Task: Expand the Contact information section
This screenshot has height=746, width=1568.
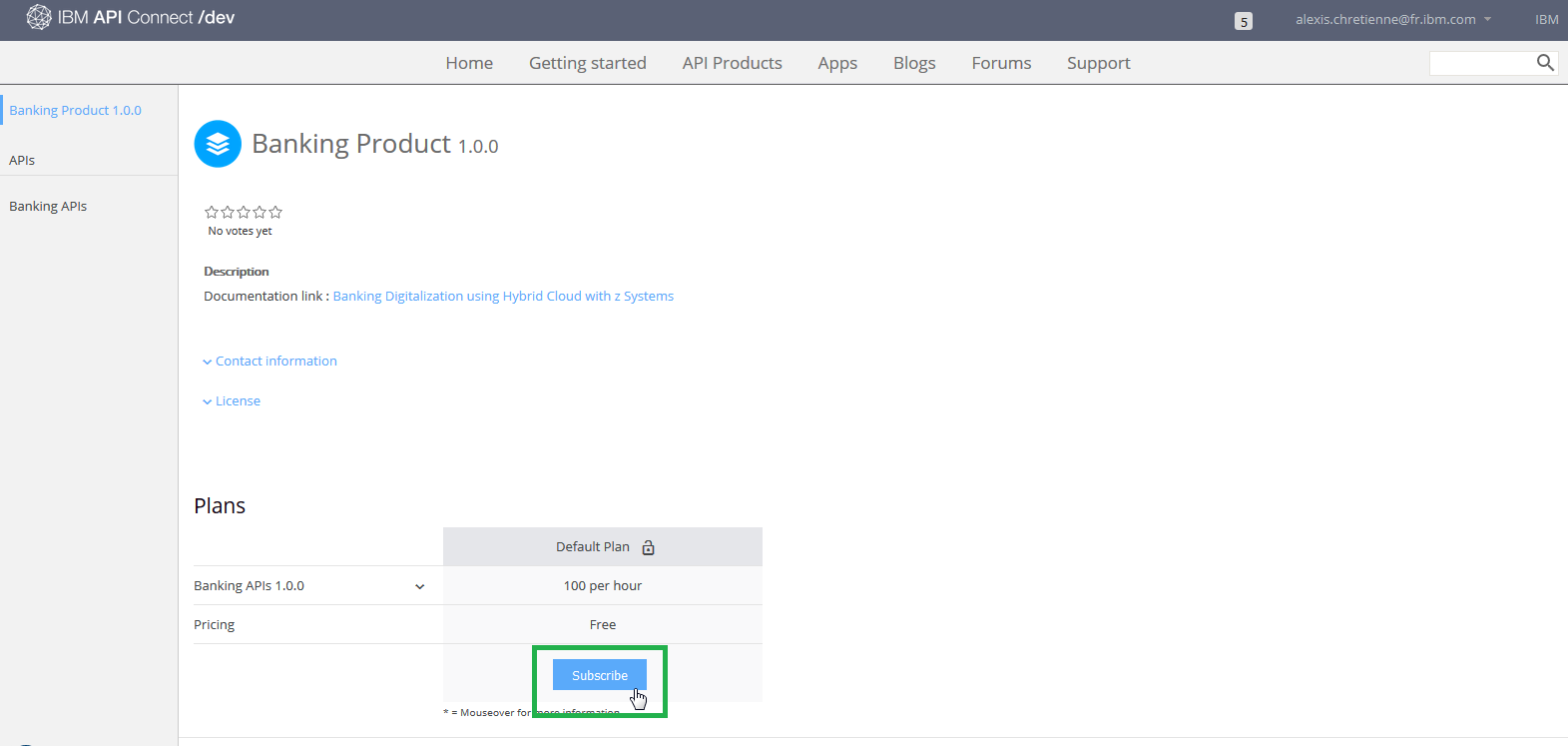Action: [269, 361]
